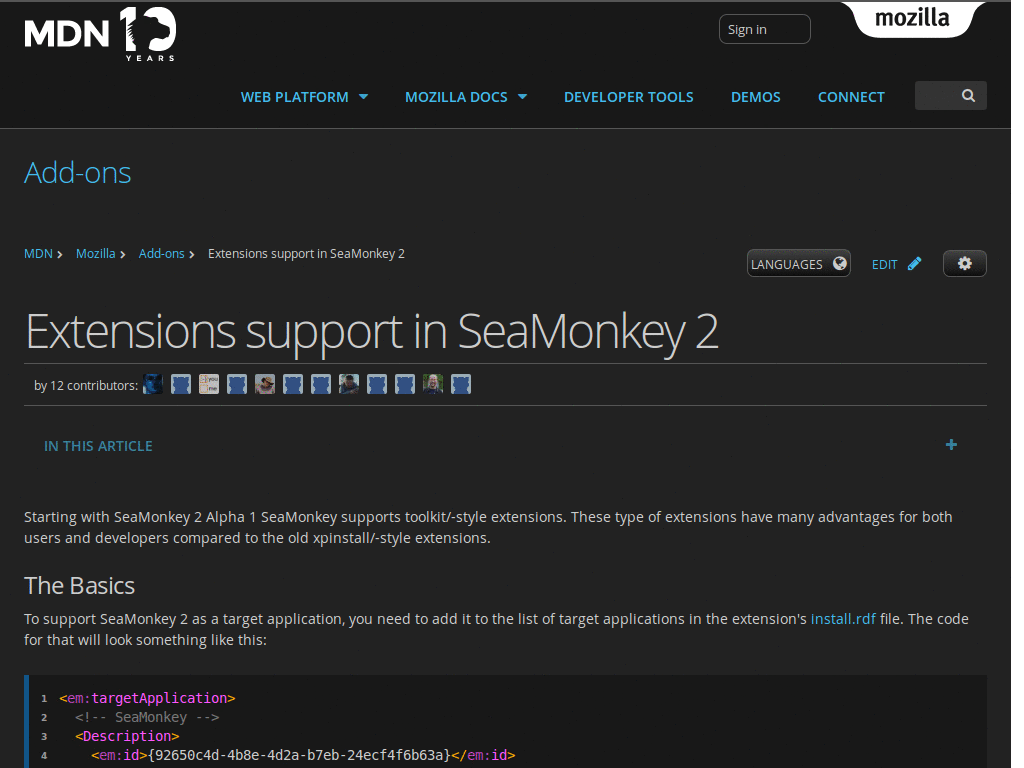Click the eleventh contributor avatar photo
1024x768 pixels.
click(434, 384)
